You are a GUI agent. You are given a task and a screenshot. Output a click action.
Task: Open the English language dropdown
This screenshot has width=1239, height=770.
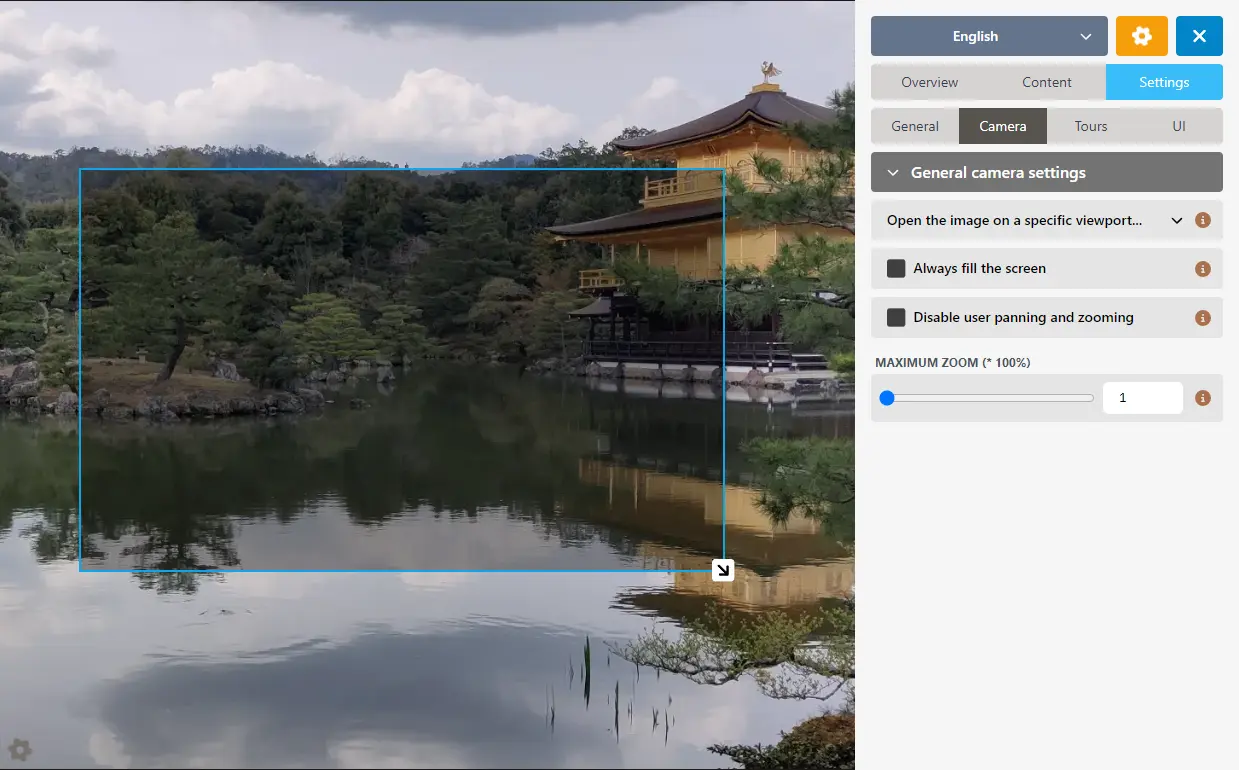988,35
